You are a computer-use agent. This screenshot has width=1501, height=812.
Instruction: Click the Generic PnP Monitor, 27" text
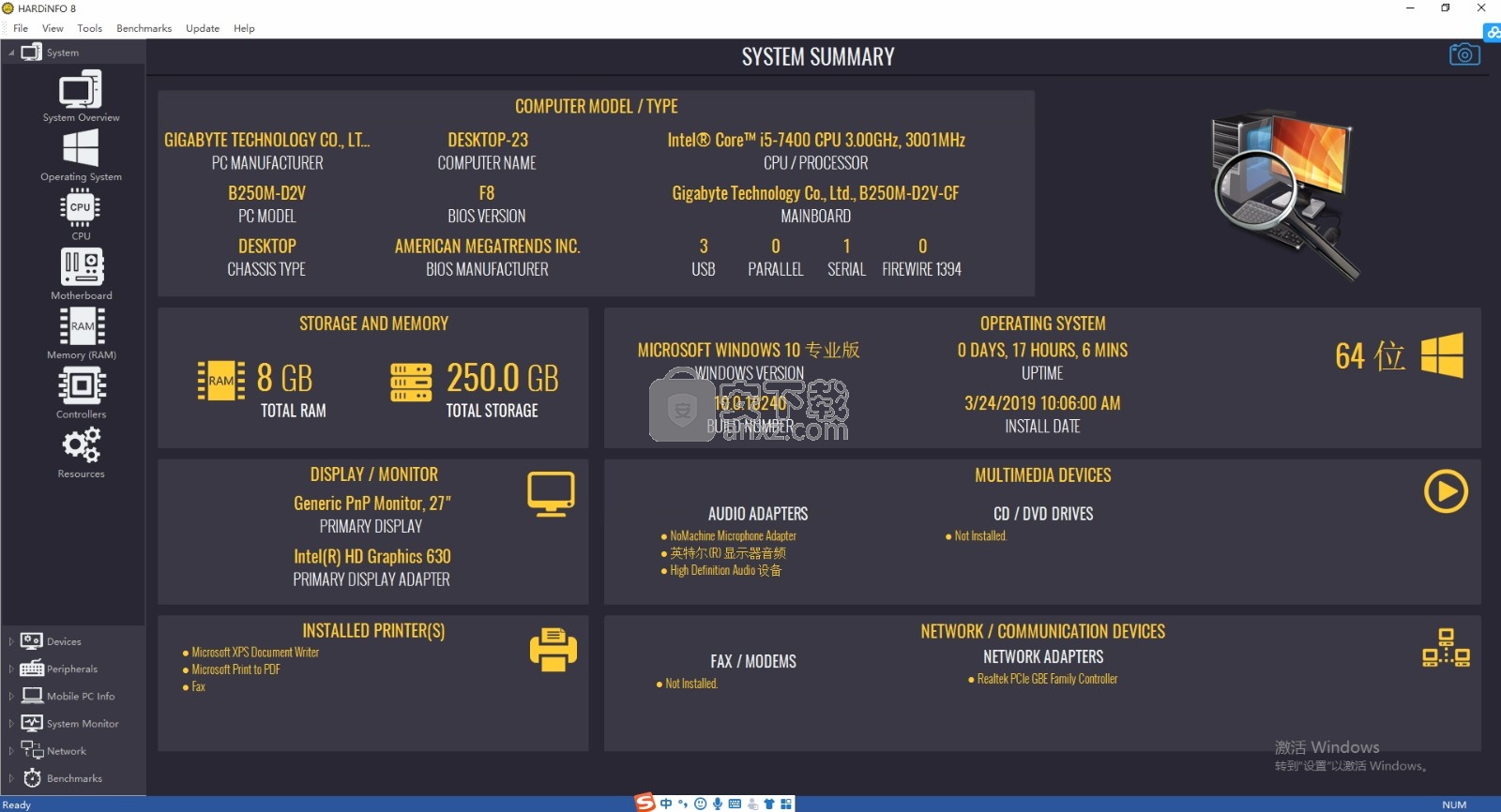click(372, 504)
